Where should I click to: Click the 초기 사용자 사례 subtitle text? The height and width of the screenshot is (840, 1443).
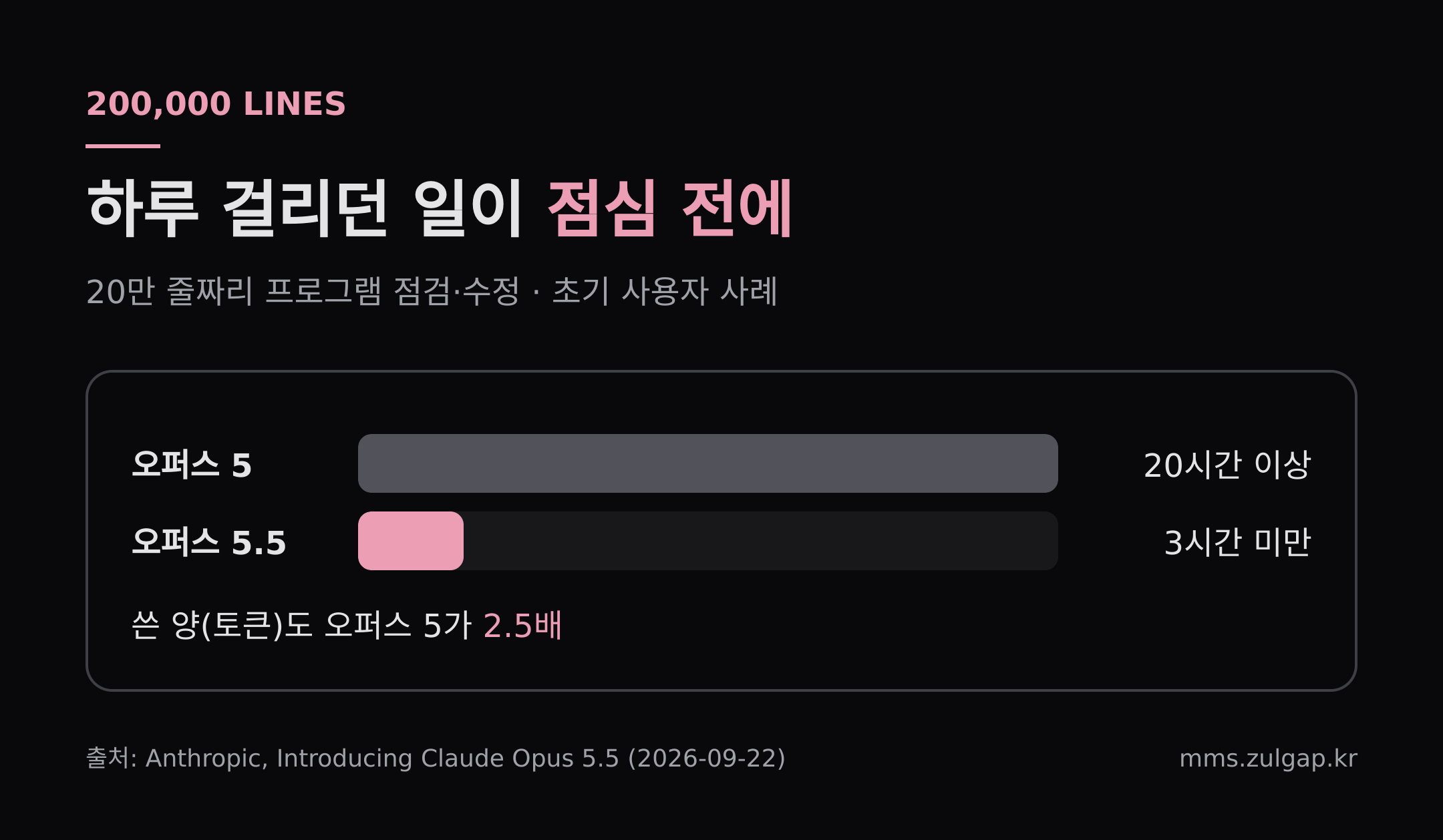665,292
